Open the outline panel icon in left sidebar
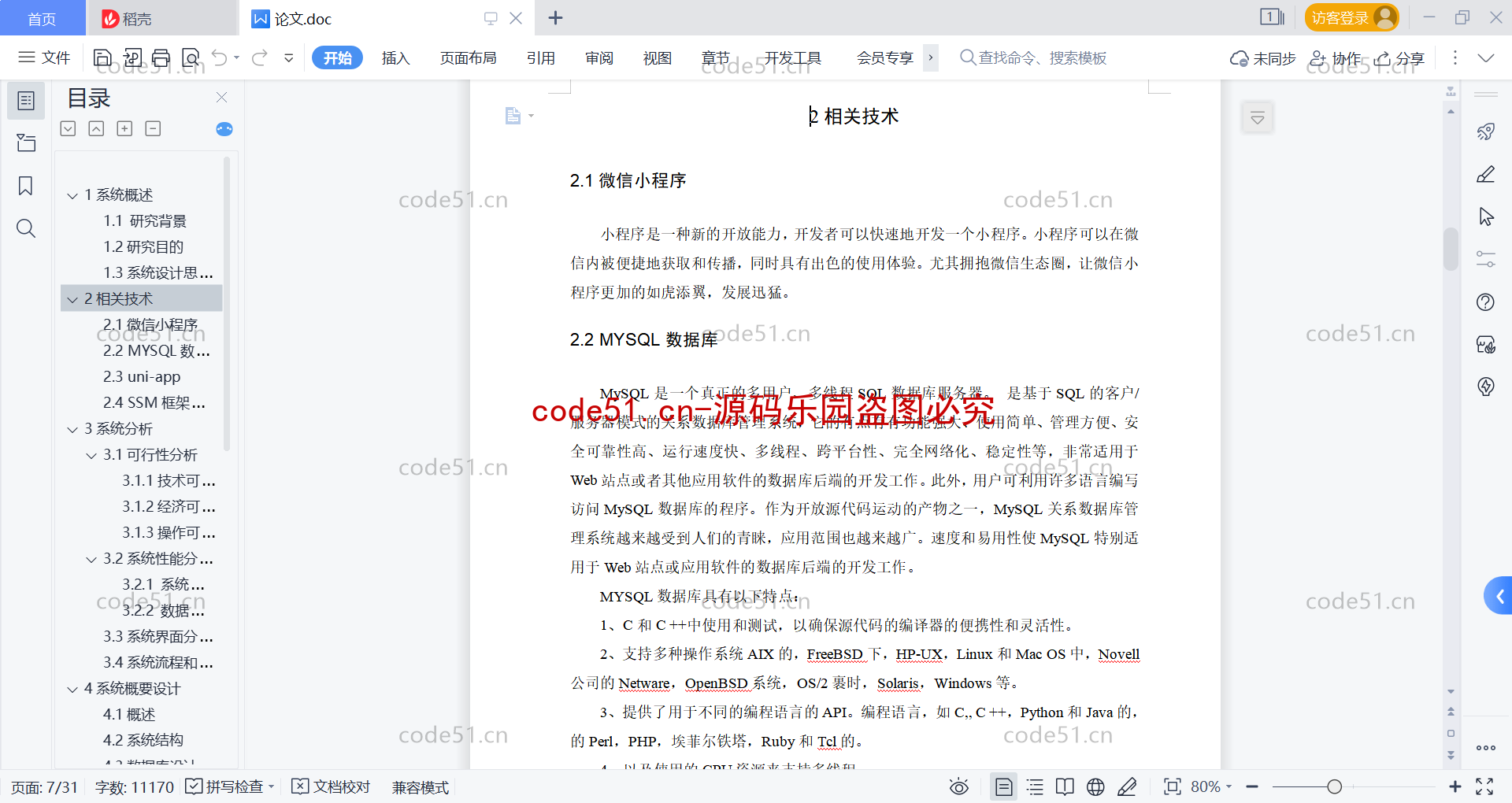The height and width of the screenshot is (803, 1512). click(x=26, y=101)
